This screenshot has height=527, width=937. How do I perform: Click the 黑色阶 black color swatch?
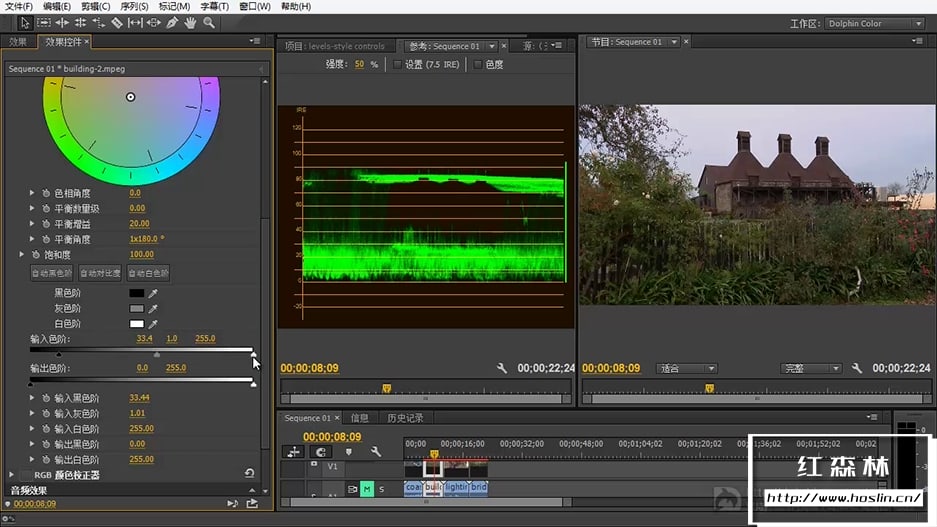[x=136, y=293]
